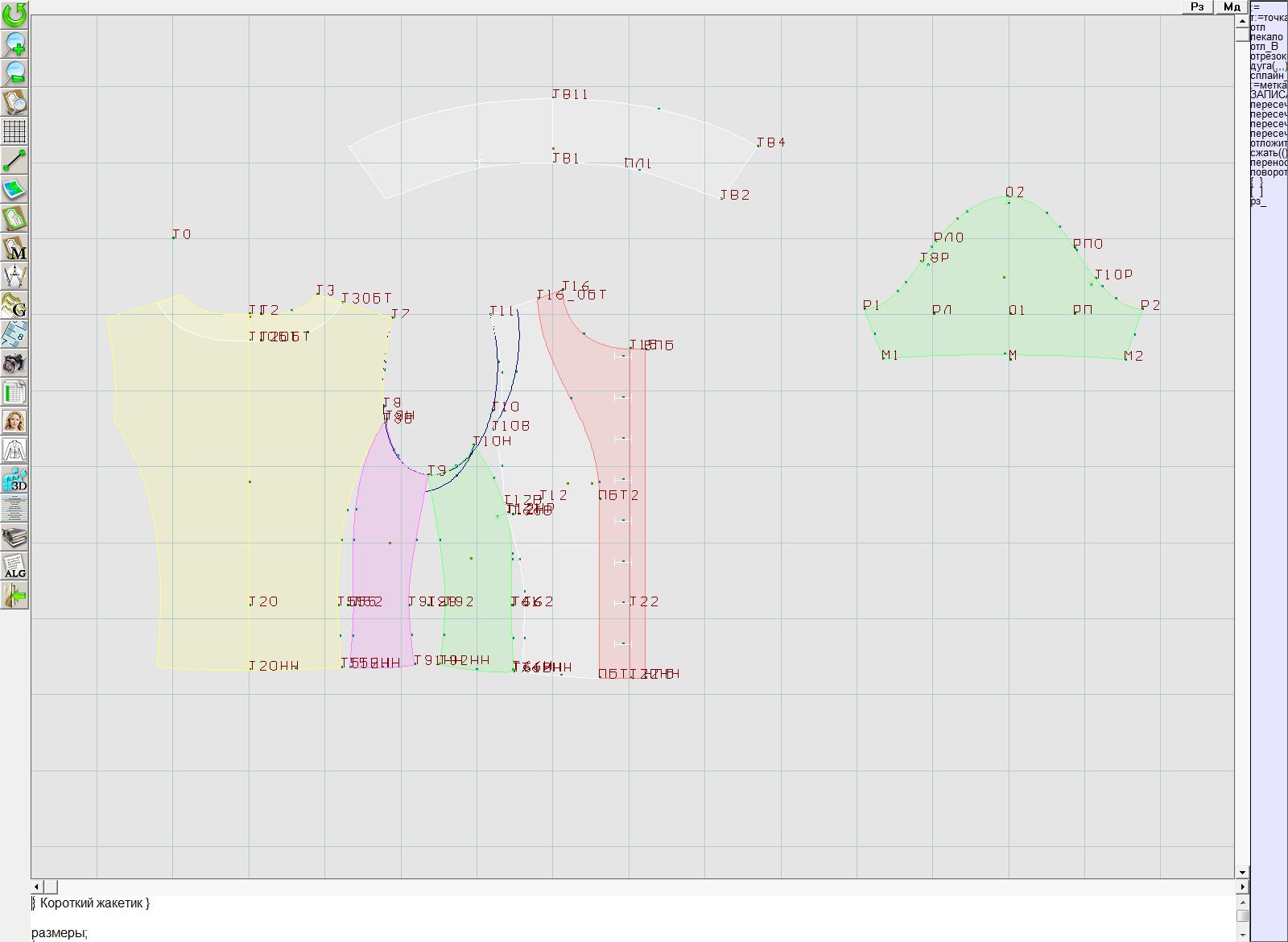Screen dimensions: 1288x942
Task: Click the exit door icon
Action: 14,596
